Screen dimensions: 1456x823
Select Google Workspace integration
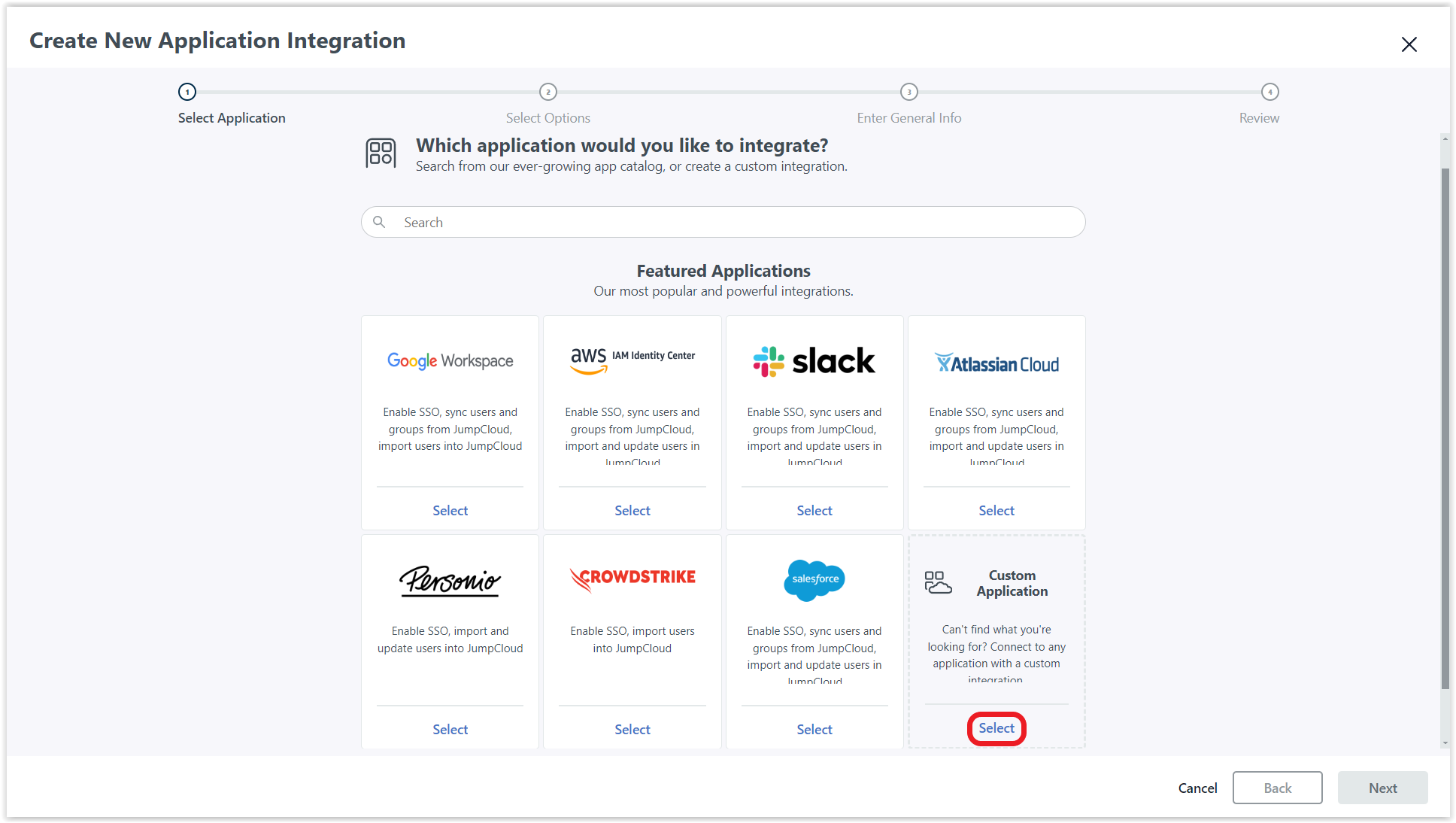pos(450,511)
